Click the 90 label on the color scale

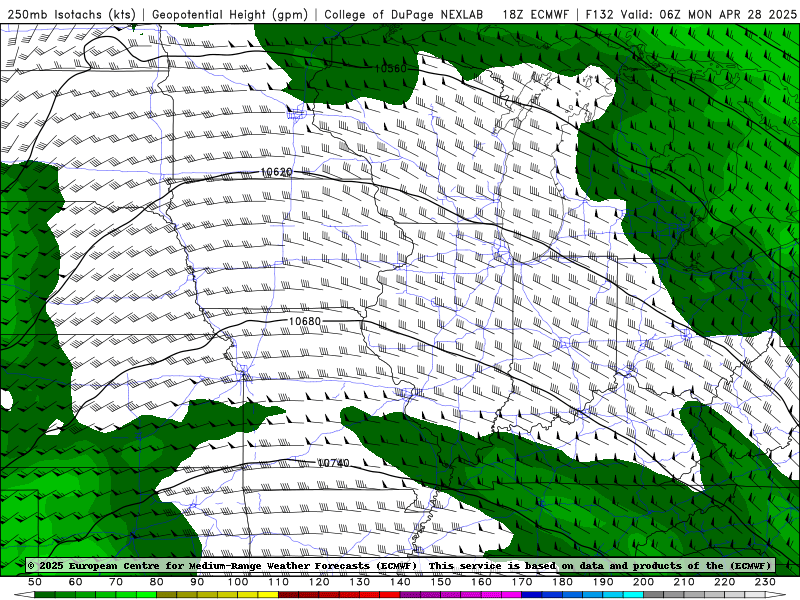tap(197, 582)
